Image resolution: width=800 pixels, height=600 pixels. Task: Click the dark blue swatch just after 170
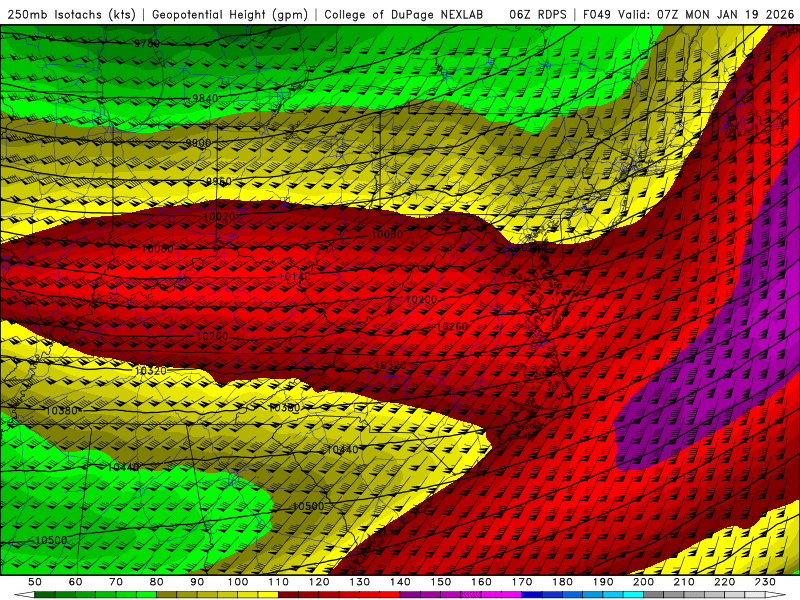532,595
